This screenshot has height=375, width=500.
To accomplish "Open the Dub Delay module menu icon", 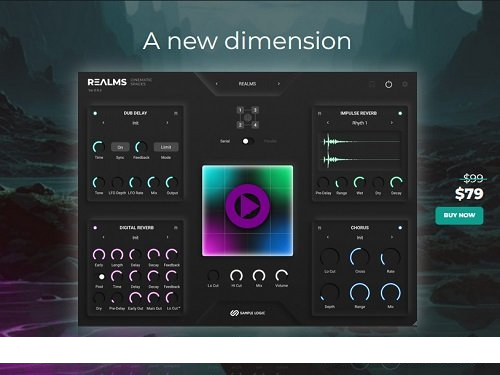I will point(176,113).
